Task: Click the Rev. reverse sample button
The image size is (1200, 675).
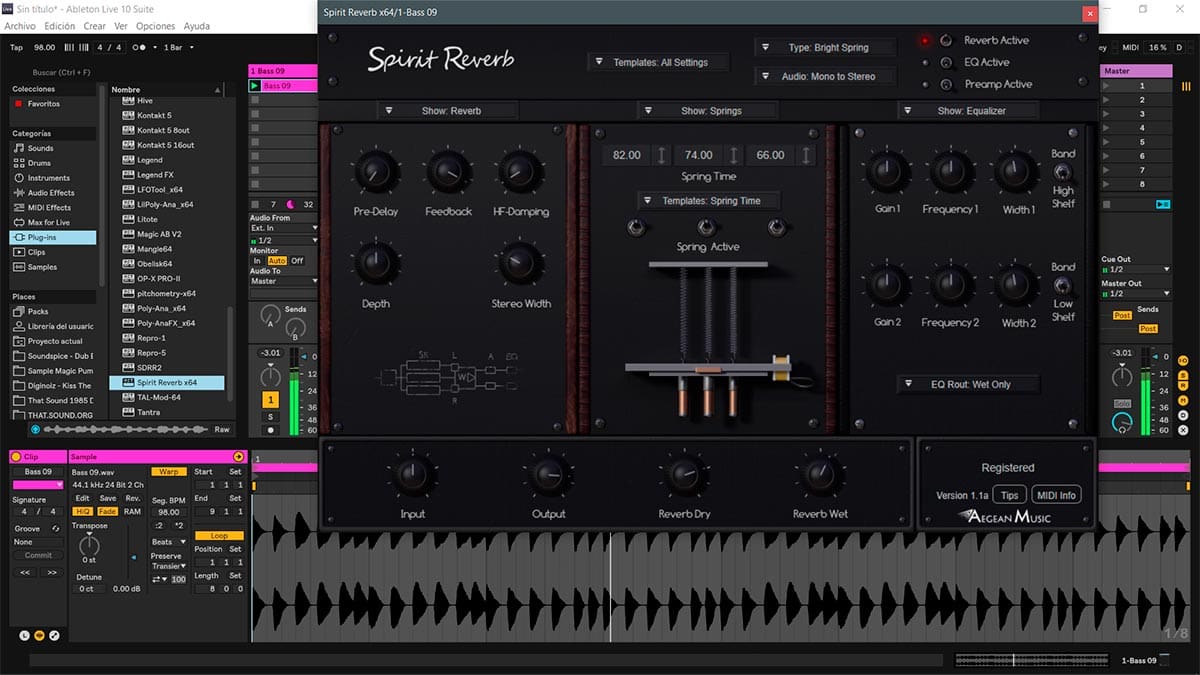Action: tap(133, 498)
